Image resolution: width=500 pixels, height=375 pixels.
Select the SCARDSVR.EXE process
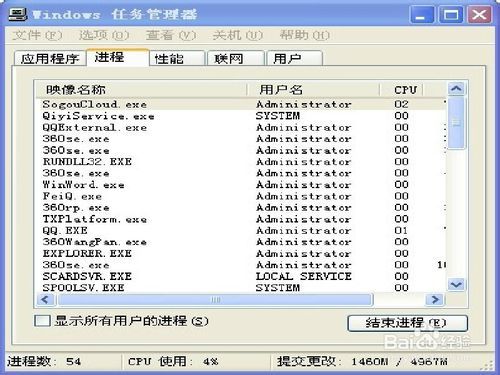pyautogui.click(x=241, y=276)
